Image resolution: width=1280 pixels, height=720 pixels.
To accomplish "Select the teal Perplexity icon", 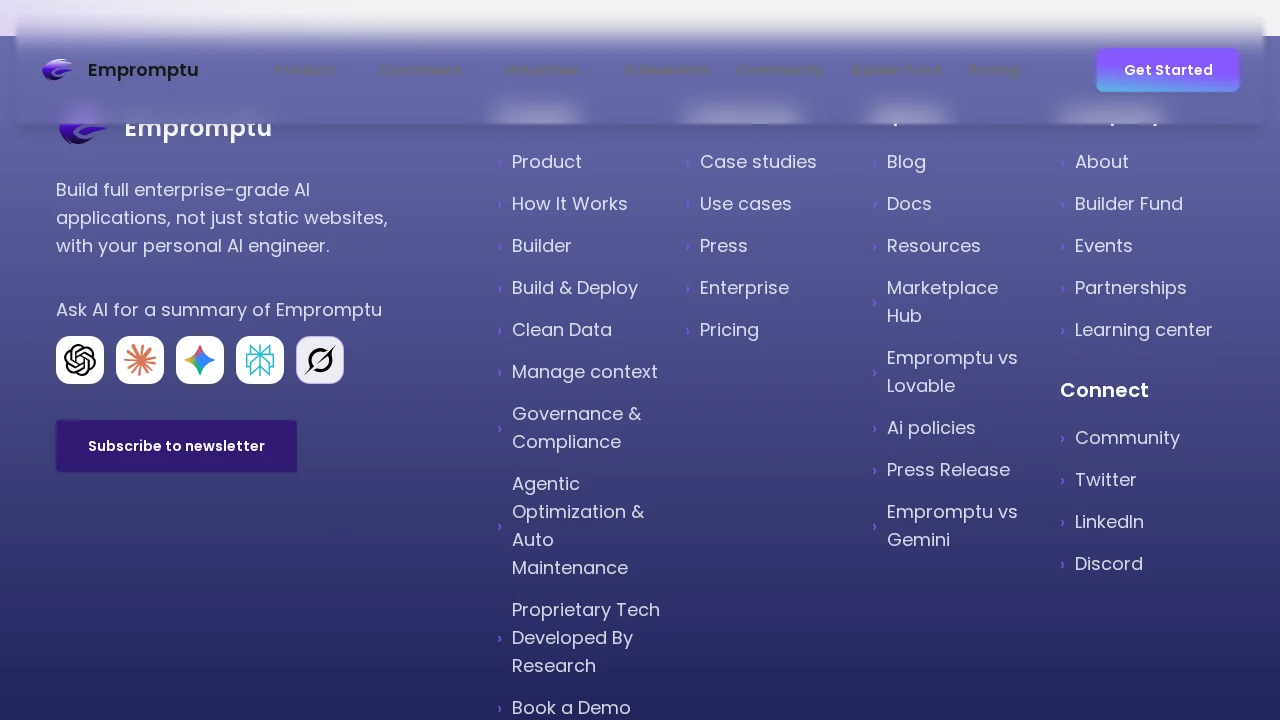I will coord(260,360).
